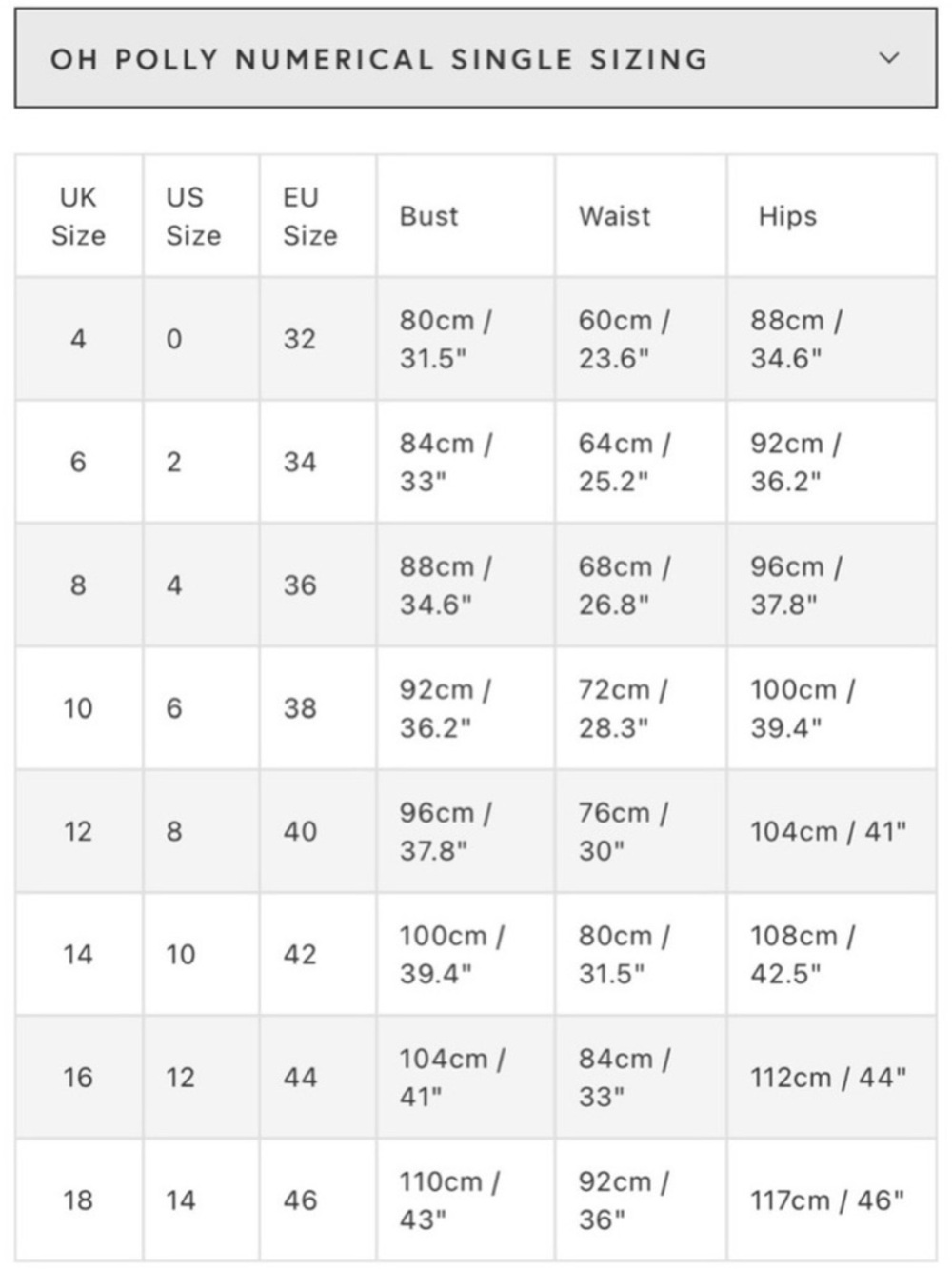
Task: Select EU size 34 cell
Action: 318,462
